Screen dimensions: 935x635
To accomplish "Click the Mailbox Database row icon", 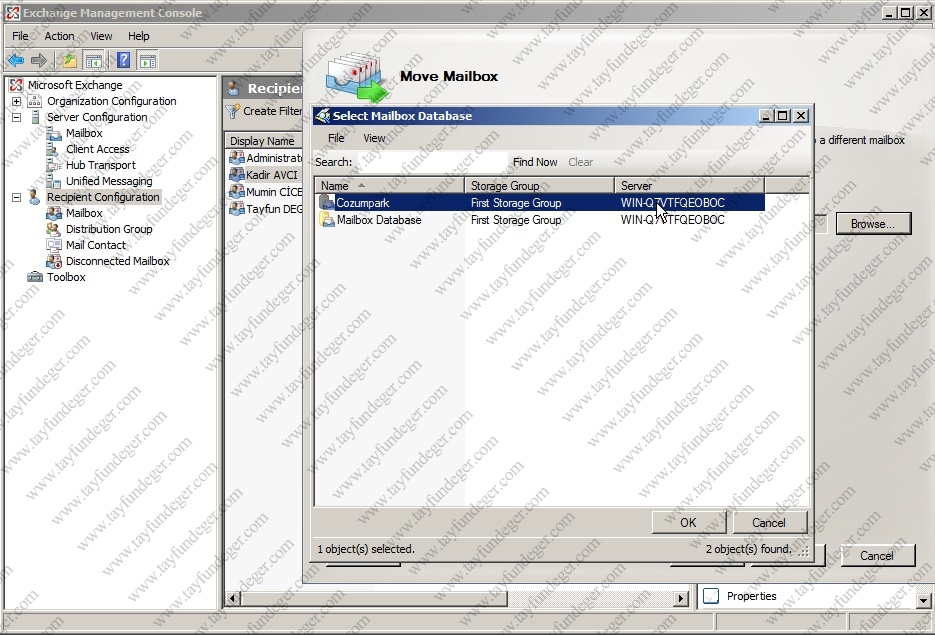I will tap(327, 220).
